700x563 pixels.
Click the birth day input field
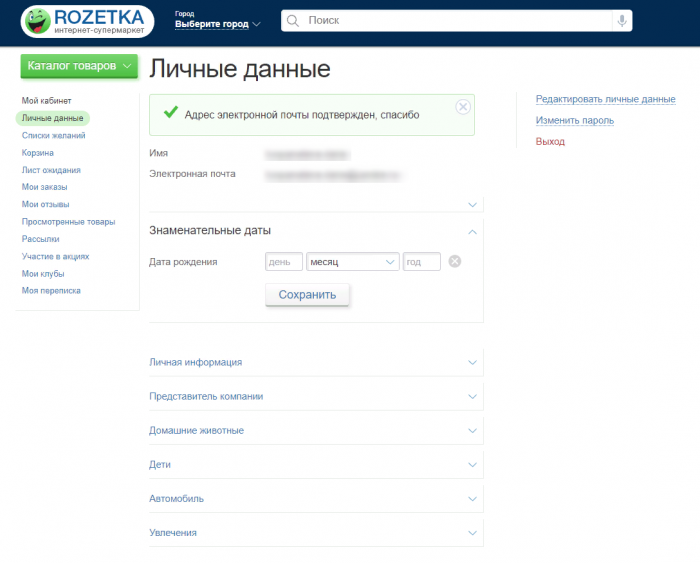(x=284, y=262)
